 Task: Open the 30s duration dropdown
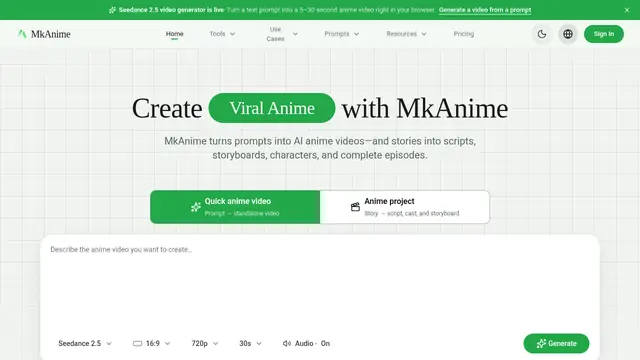250,344
